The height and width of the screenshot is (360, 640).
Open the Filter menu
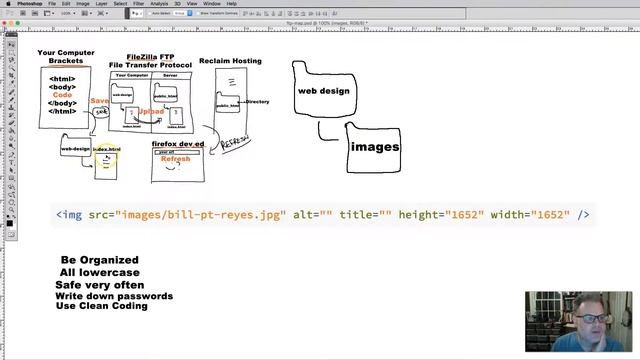(138, 3)
